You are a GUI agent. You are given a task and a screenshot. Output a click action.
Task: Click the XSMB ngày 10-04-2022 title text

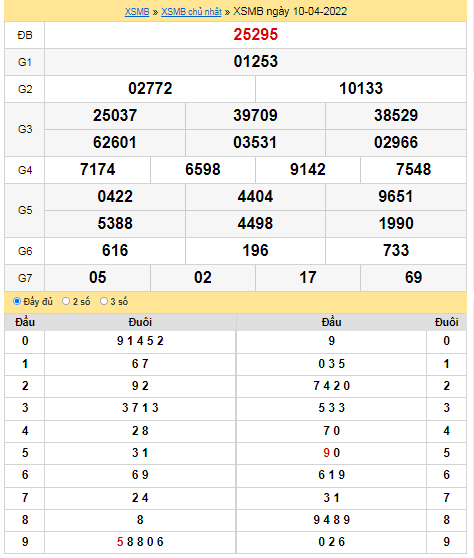(290, 11)
